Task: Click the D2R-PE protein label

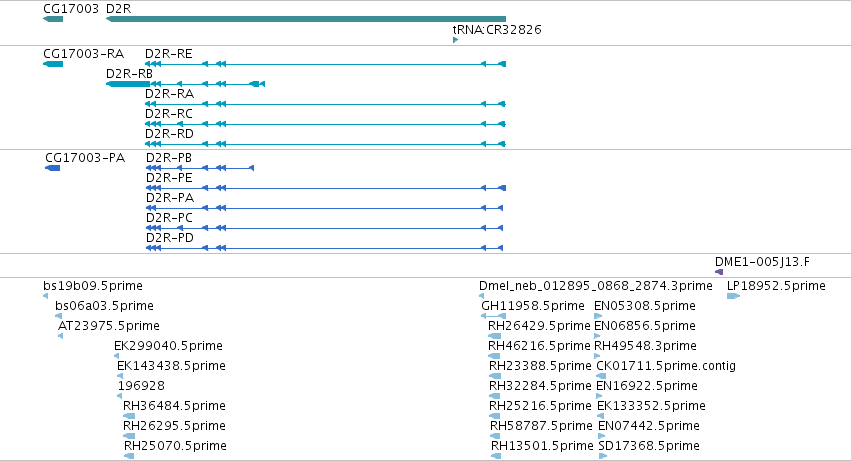Action: click(169, 178)
